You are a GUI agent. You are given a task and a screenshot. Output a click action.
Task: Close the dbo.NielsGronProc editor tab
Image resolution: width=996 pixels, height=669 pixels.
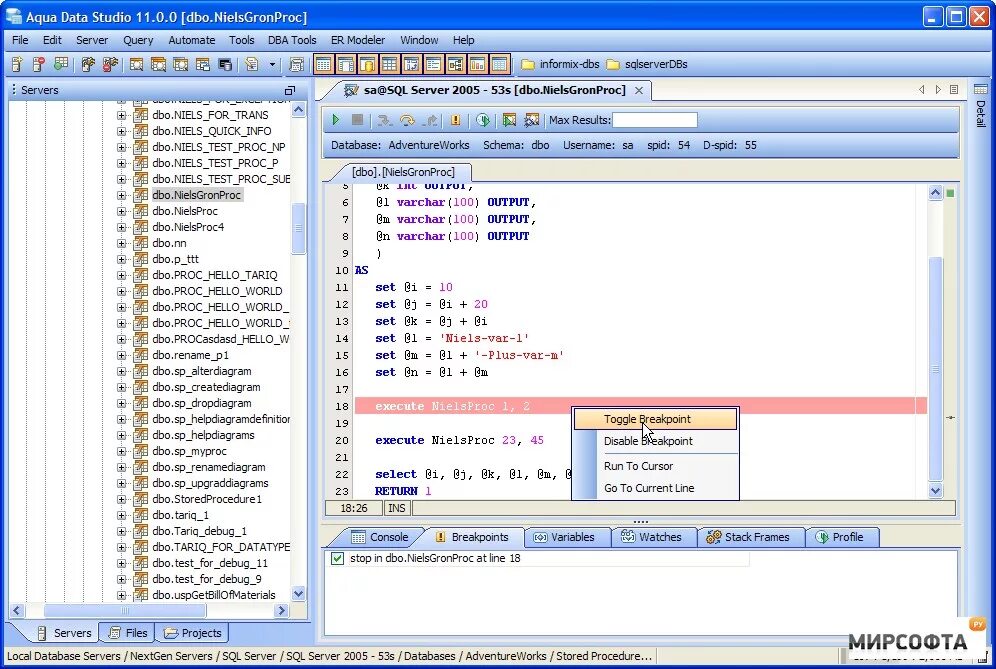tap(639, 90)
